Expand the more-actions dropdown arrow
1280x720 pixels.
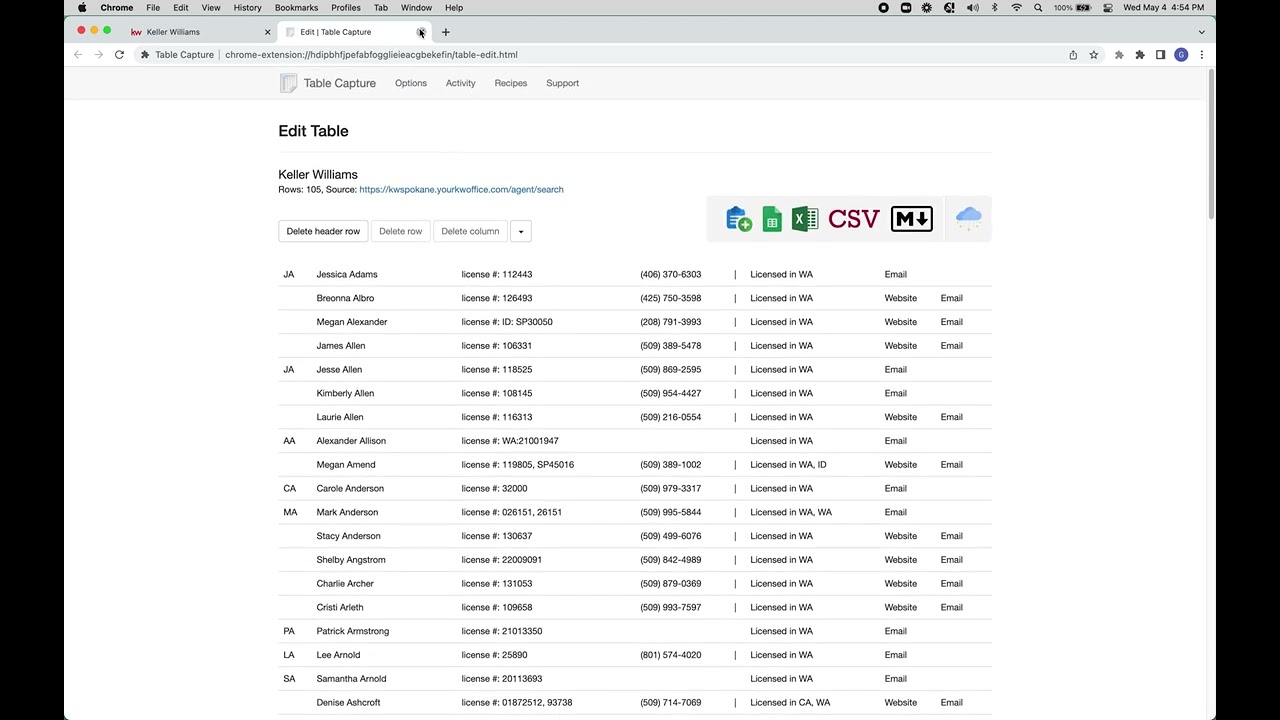pyautogui.click(x=520, y=231)
